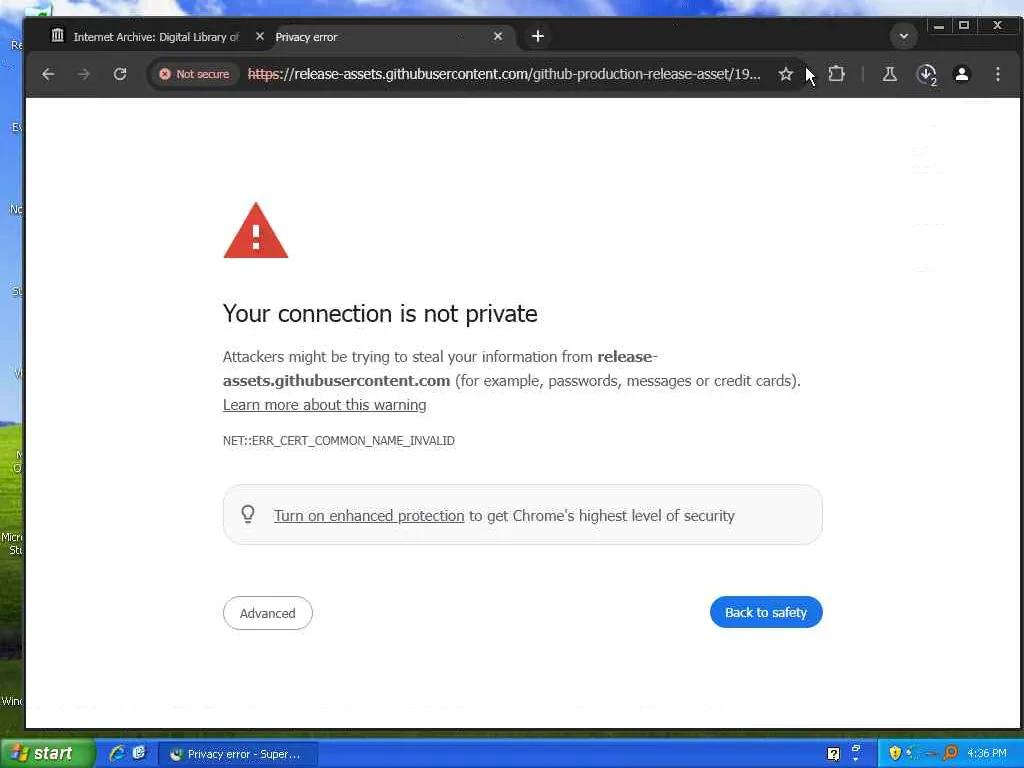Viewport: 1024px width, 768px height.
Task: Click Turn on enhanced protection link
Action: point(369,516)
